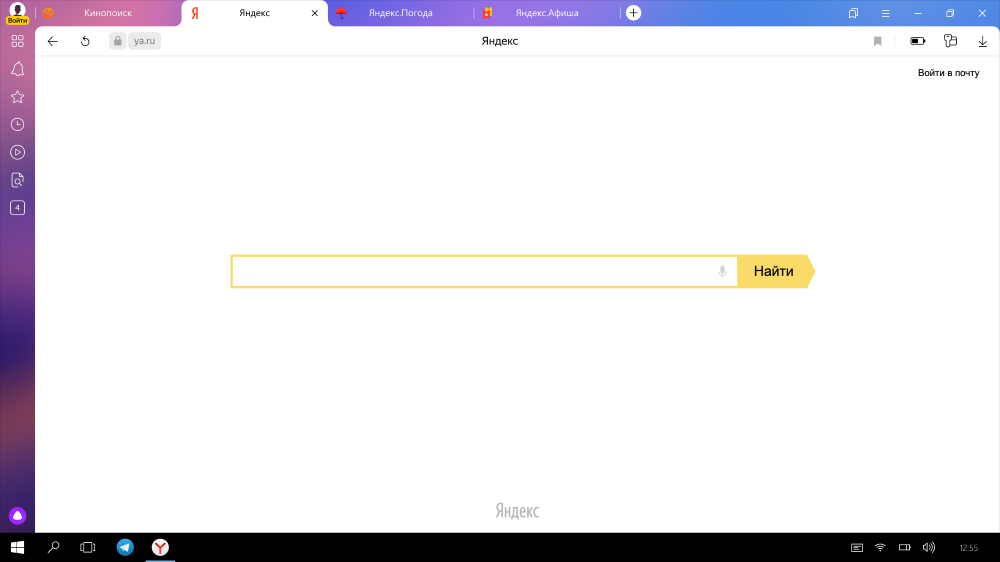Open history clock icon in sidebar
1000x562 pixels.
pos(17,124)
